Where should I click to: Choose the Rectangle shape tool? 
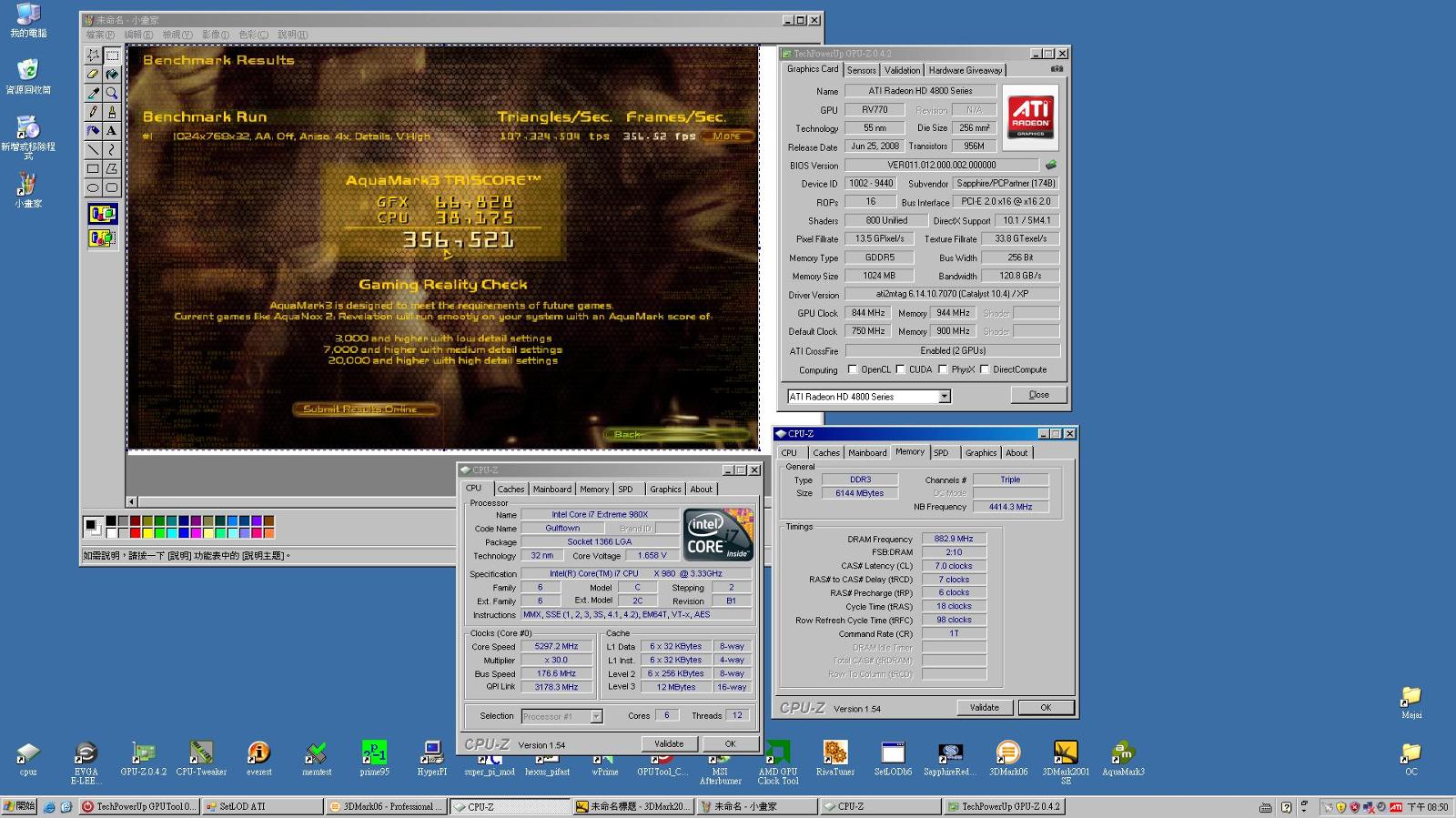coord(93,168)
